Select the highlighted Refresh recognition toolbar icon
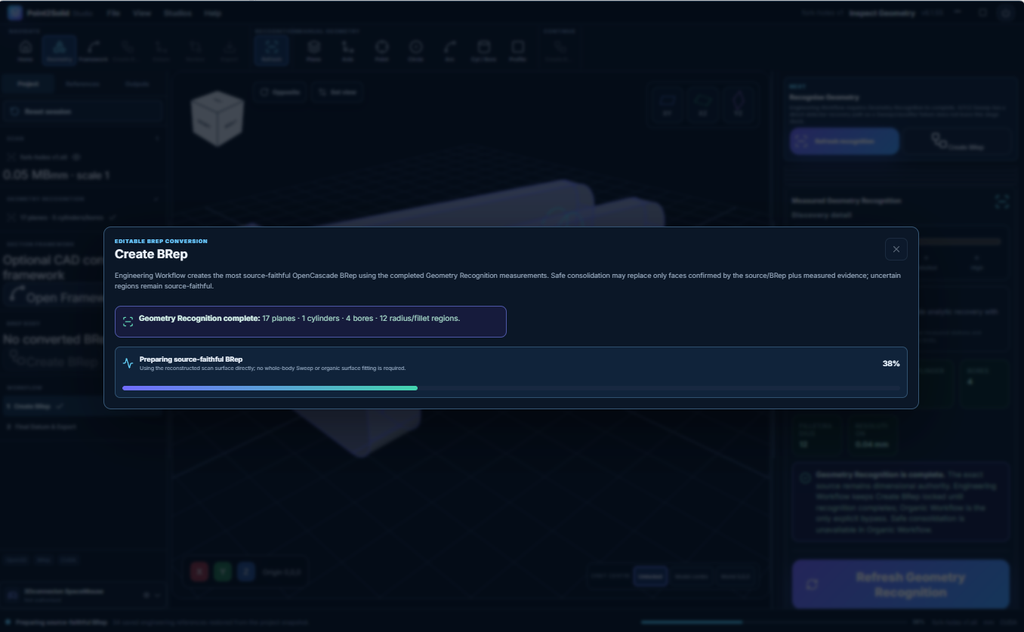The height and width of the screenshot is (632, 1024). tap(271, 50)
